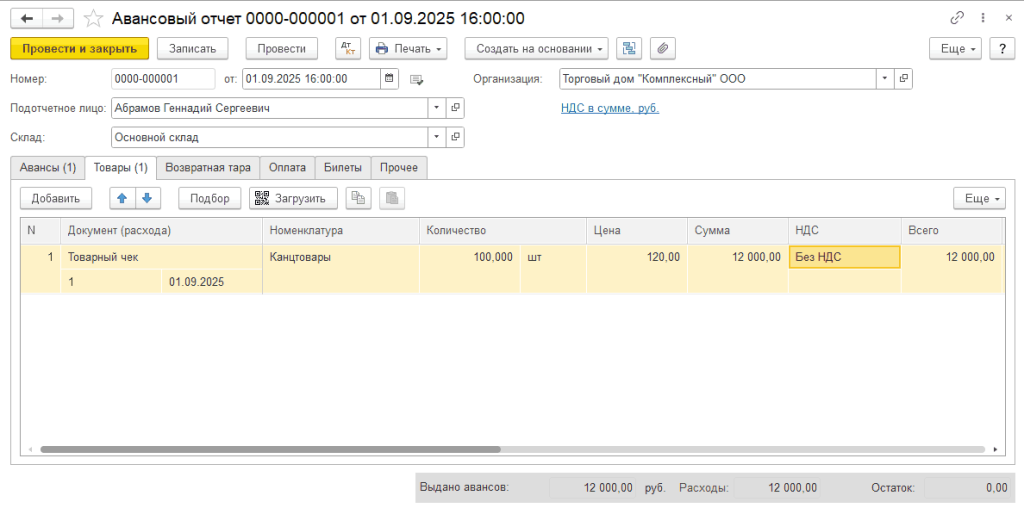
Task: Open calendar picker for document date
Action: [389, 79]
